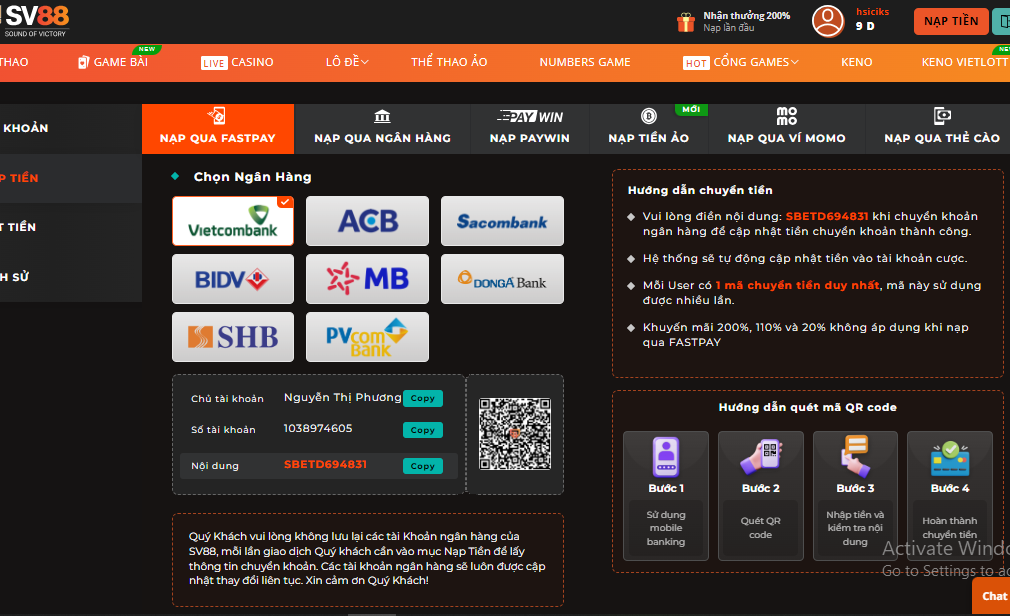The width and height of the screenshot is (1010, 616).
Task: Click the bank building icon
Action: (382, 117)
